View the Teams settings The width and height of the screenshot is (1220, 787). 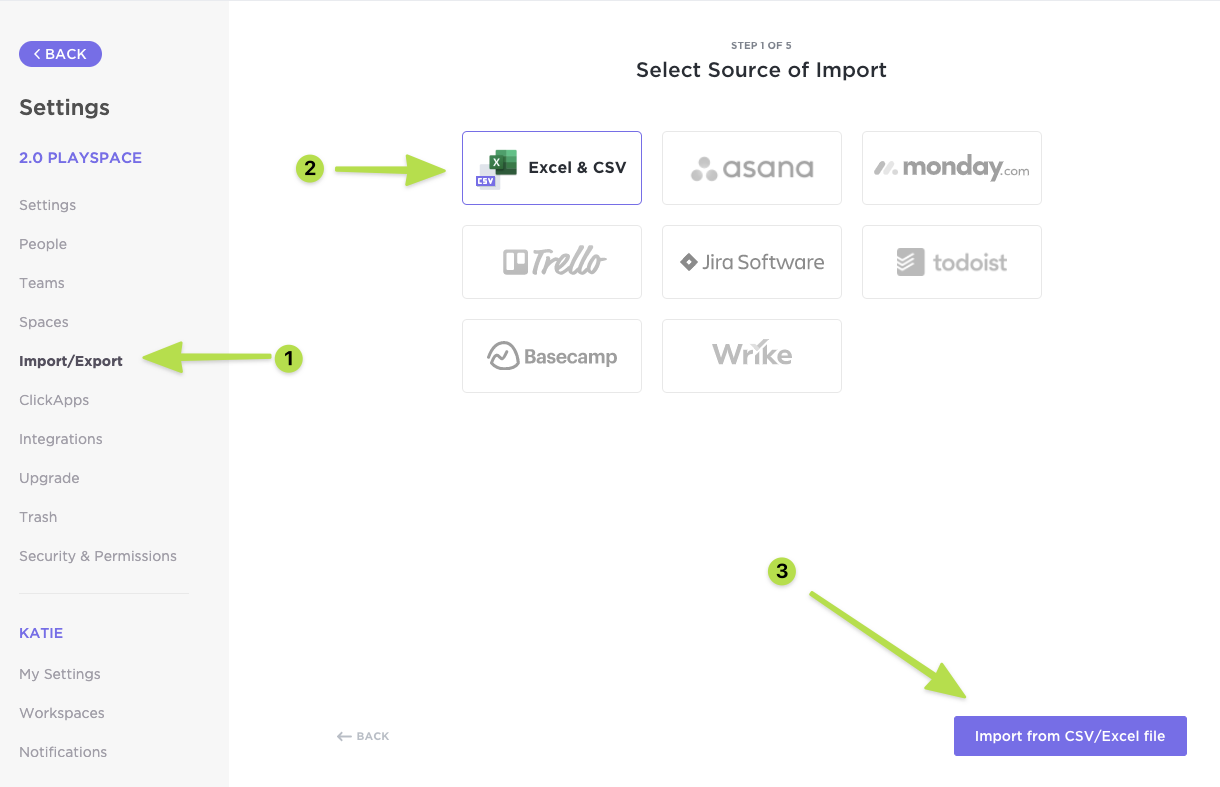[x=41, y=282]
